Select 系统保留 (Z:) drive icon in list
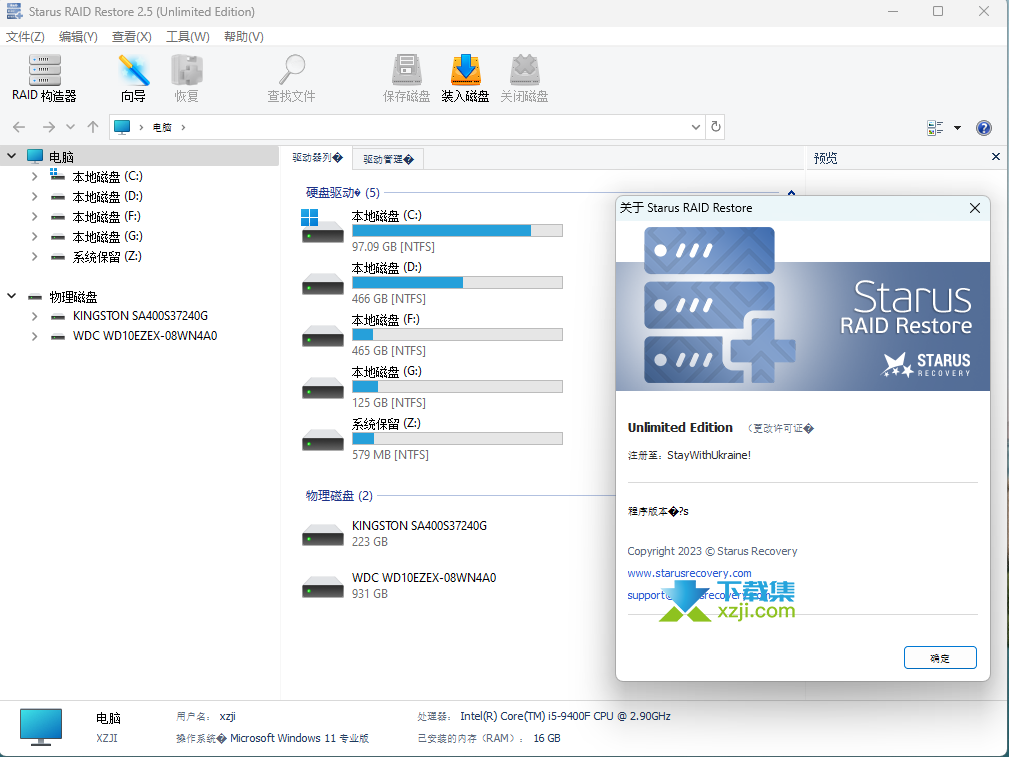1009x757 pixels. pos(322,440)
